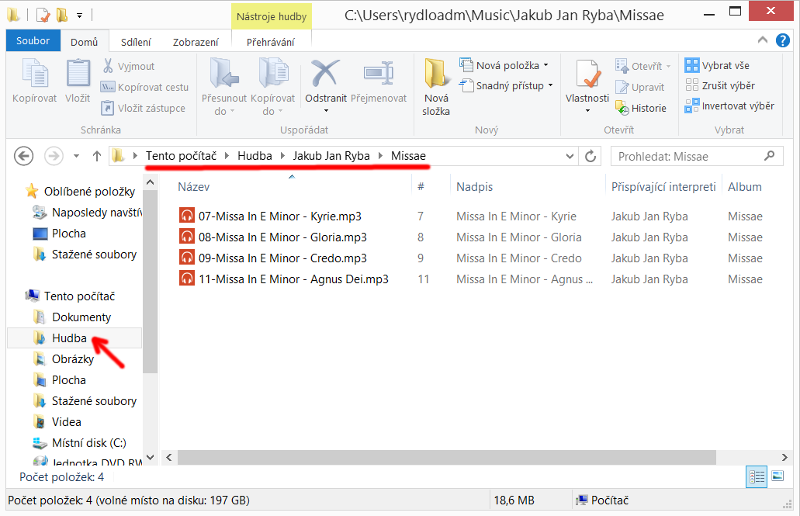Image resolution: width=800 pixels, height=516 pixels.
Task: Collapse the ribbon with the chevron arrow
Action: pos(762,42)
